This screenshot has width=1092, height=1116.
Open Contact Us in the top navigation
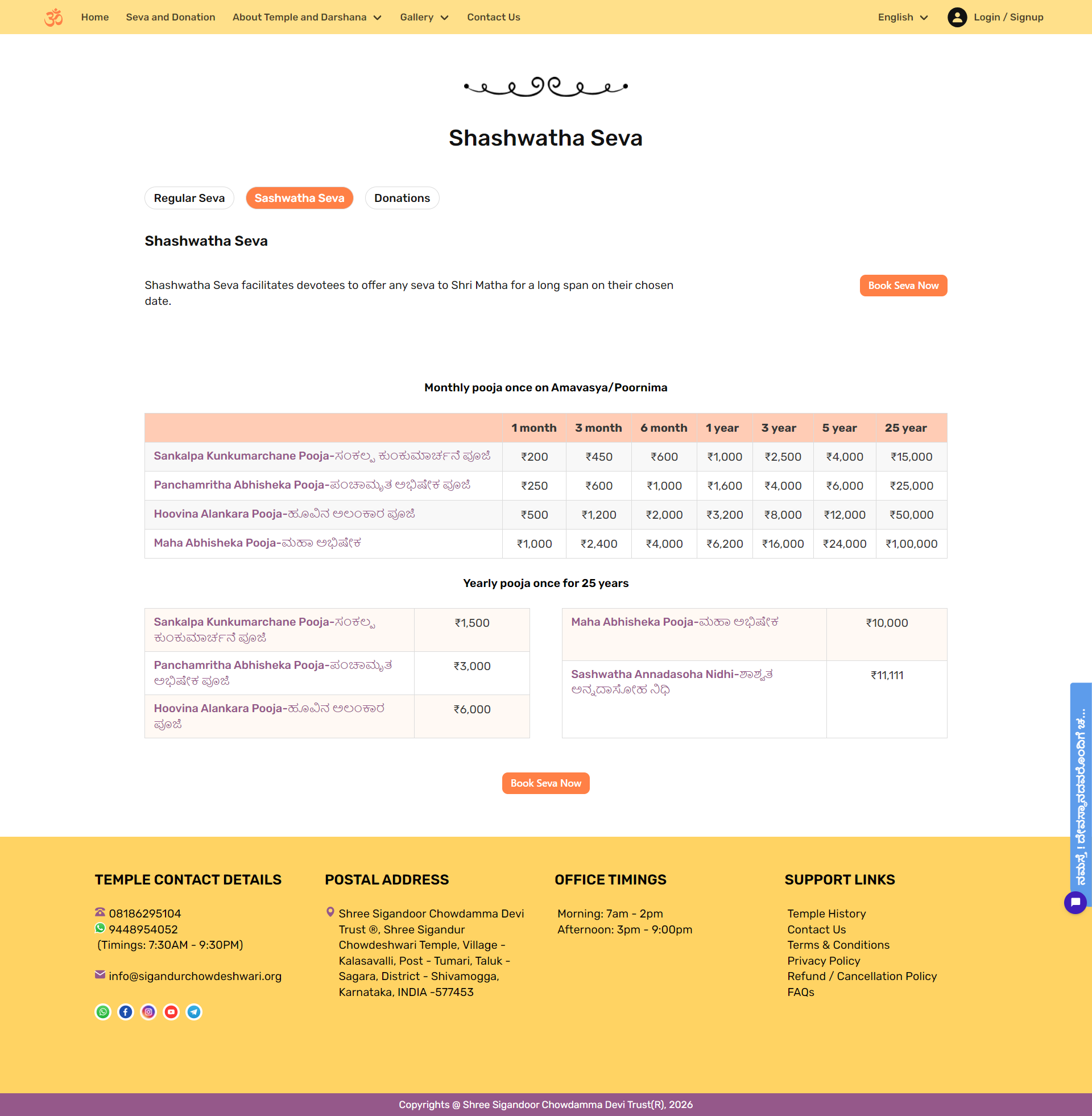coord(493,17)
